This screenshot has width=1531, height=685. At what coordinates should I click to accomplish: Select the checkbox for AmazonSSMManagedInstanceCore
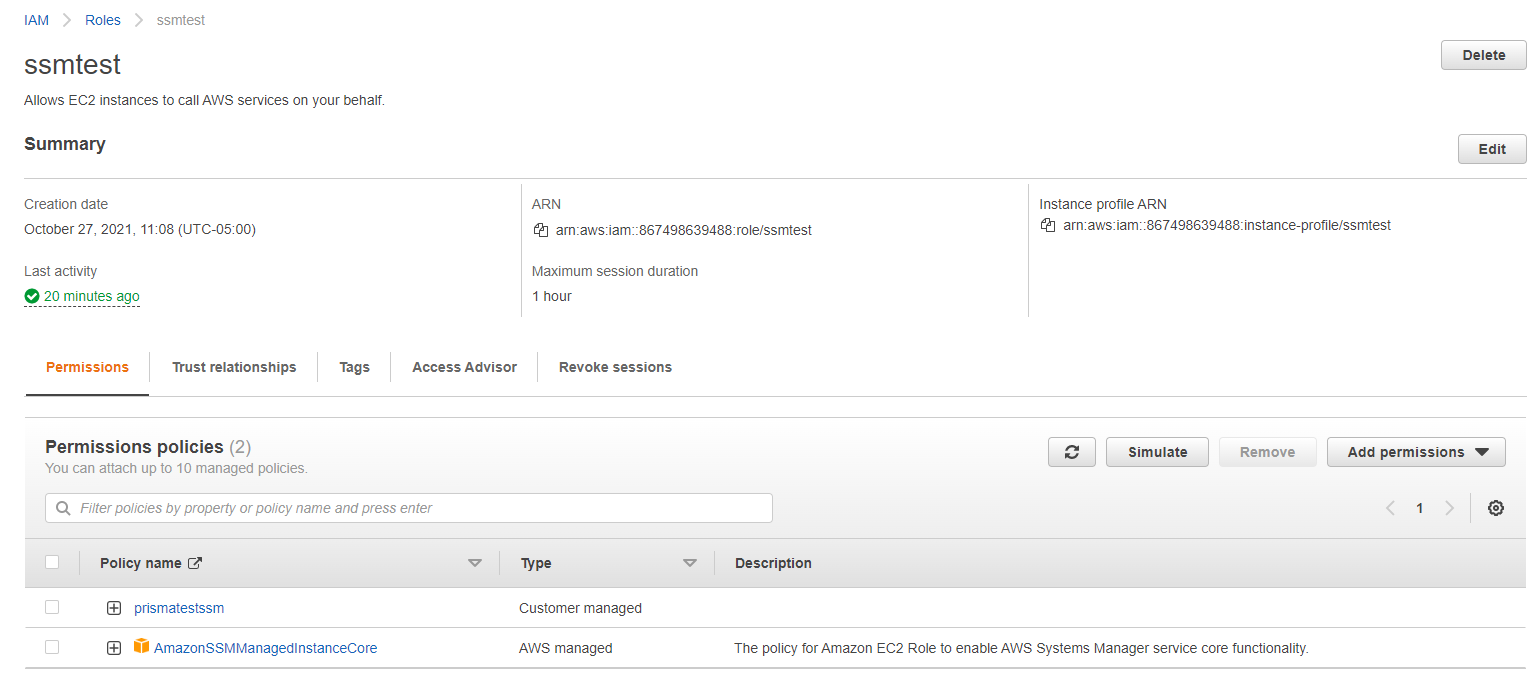[52, 647]
